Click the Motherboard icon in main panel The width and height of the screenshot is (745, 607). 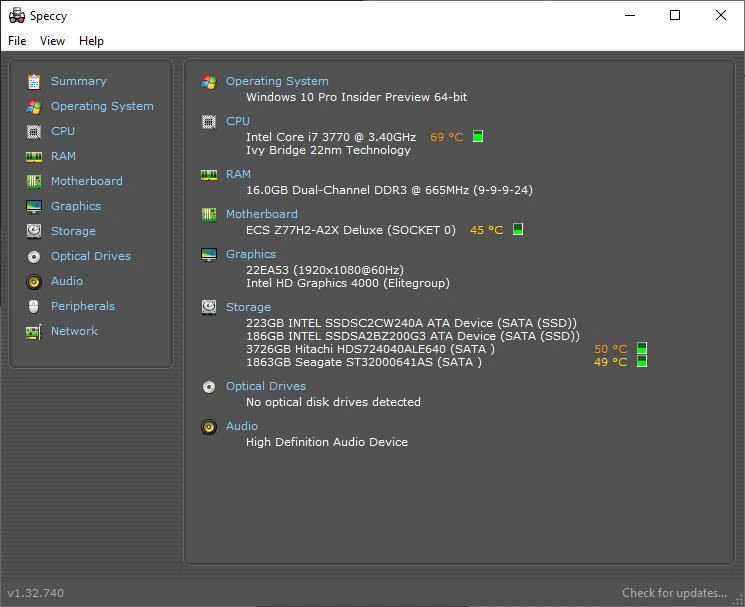(209, 215)
